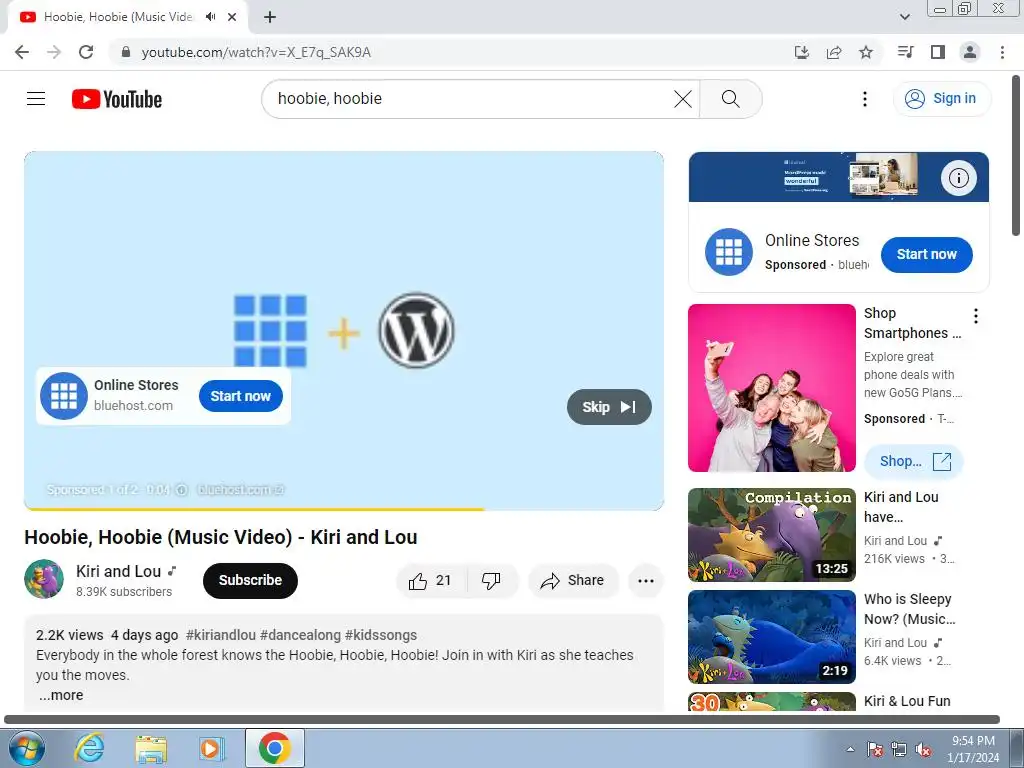The image size is (1024, 768).
Task: Bookmark this tab with star
Action: coord(866,52)
